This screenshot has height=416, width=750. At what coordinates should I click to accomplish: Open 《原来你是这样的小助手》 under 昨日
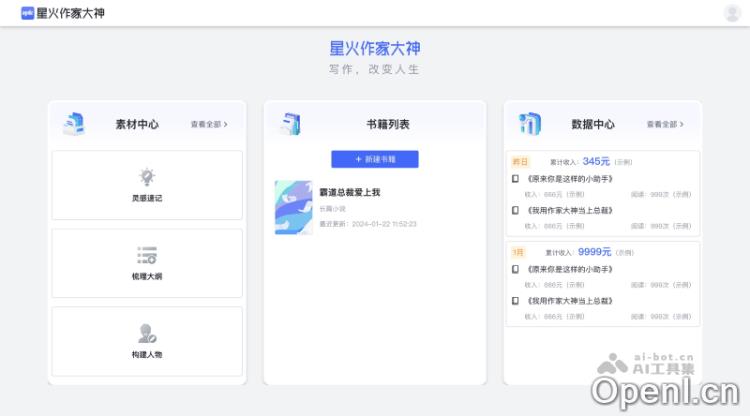pos(570,179)
